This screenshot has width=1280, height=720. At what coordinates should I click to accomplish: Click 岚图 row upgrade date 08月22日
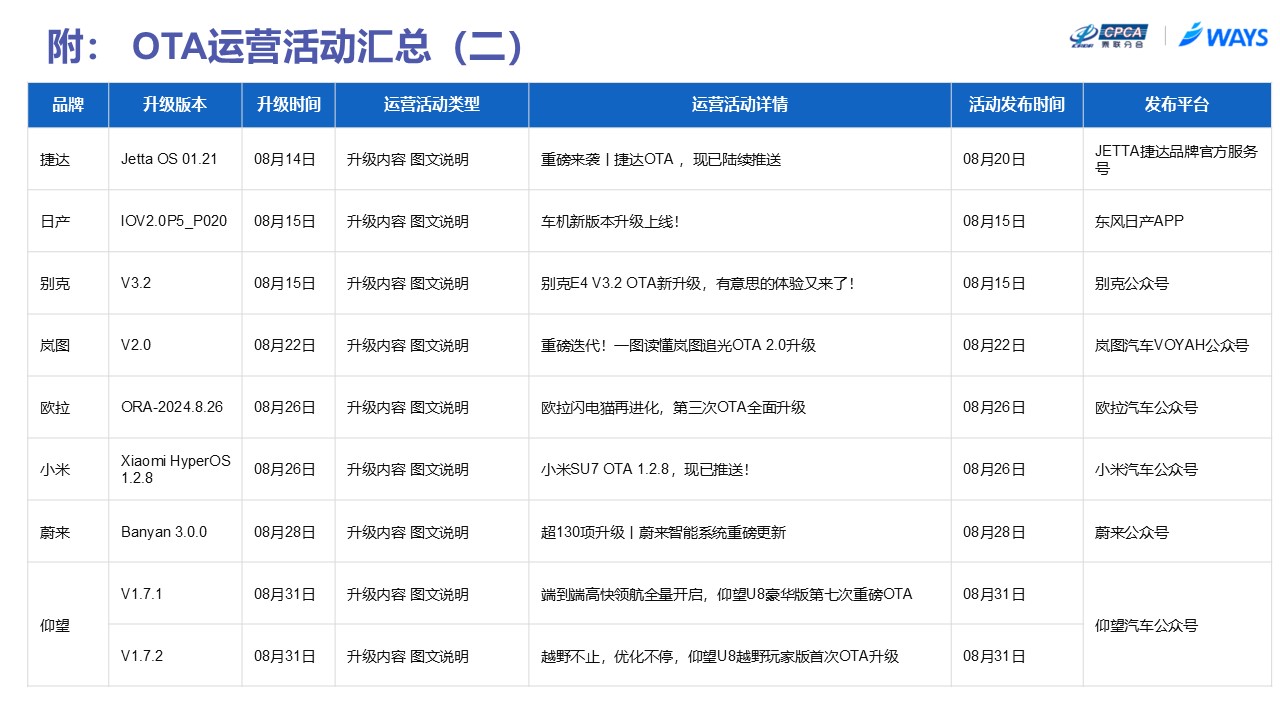(285, 345)
